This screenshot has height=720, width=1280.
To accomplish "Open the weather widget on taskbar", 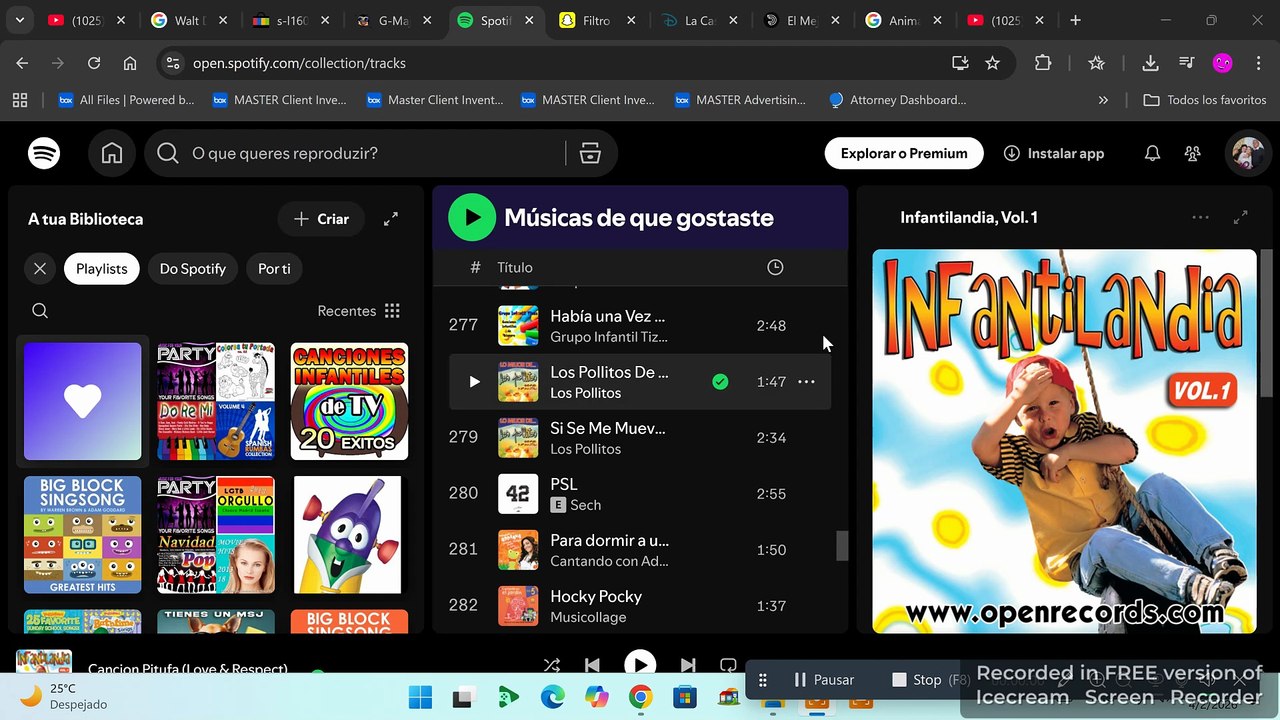I will pyautogui.click(x=64, y=696).
